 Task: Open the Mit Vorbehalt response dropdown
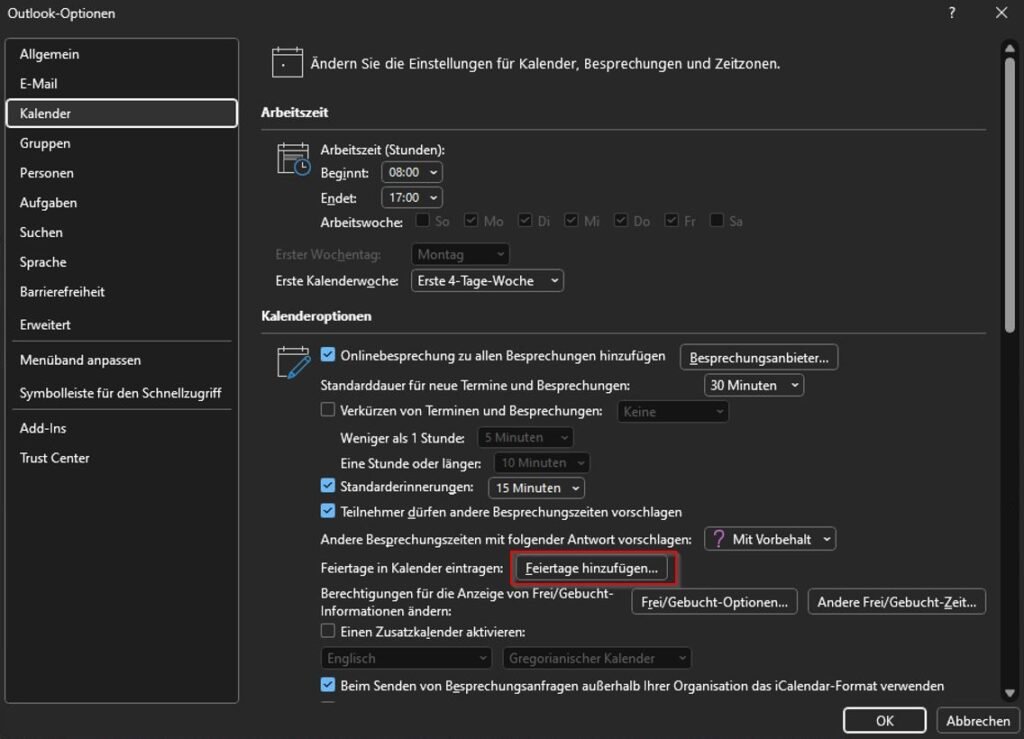click(x=770, y=539)
